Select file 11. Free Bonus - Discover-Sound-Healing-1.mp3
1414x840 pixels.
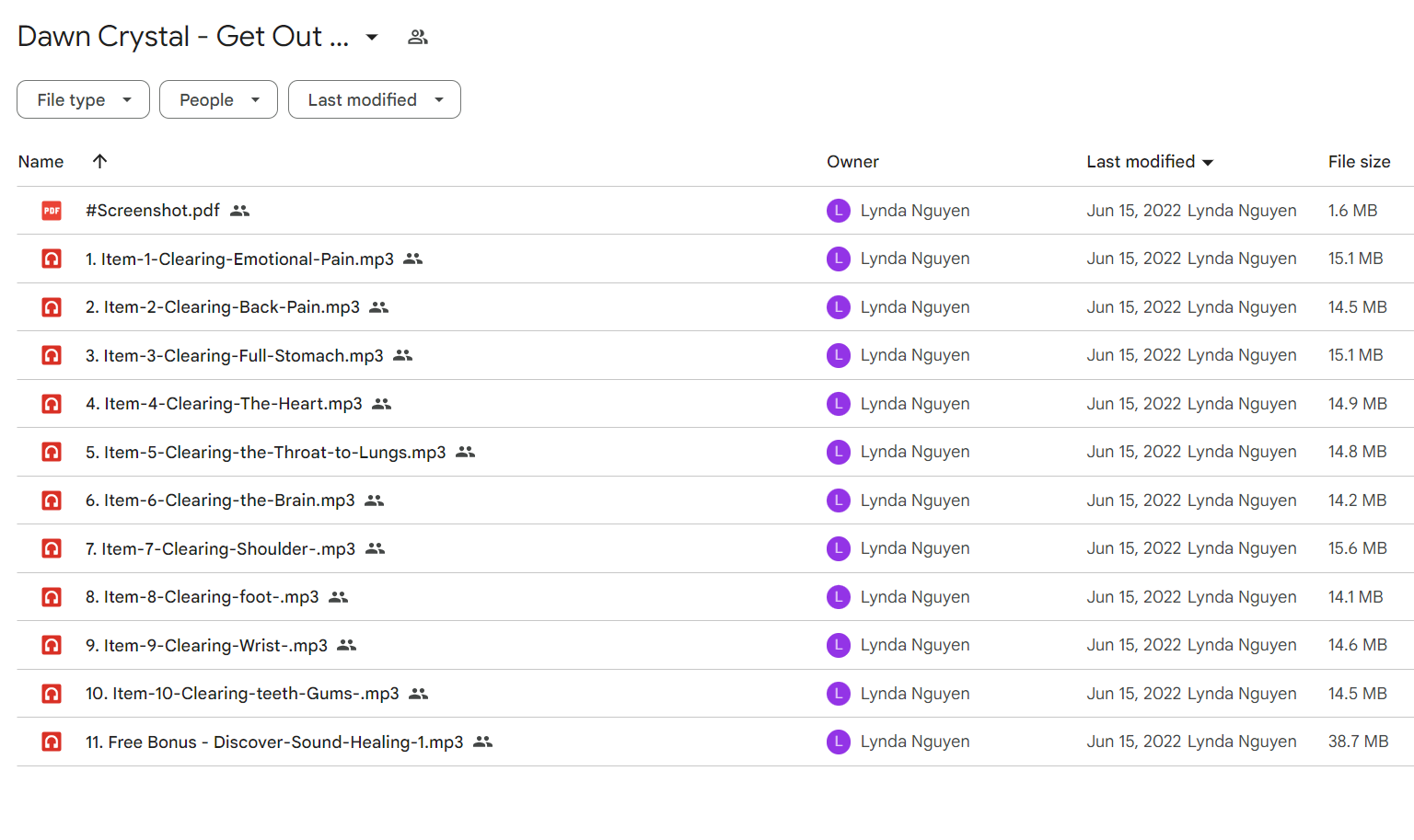[274, 742]
